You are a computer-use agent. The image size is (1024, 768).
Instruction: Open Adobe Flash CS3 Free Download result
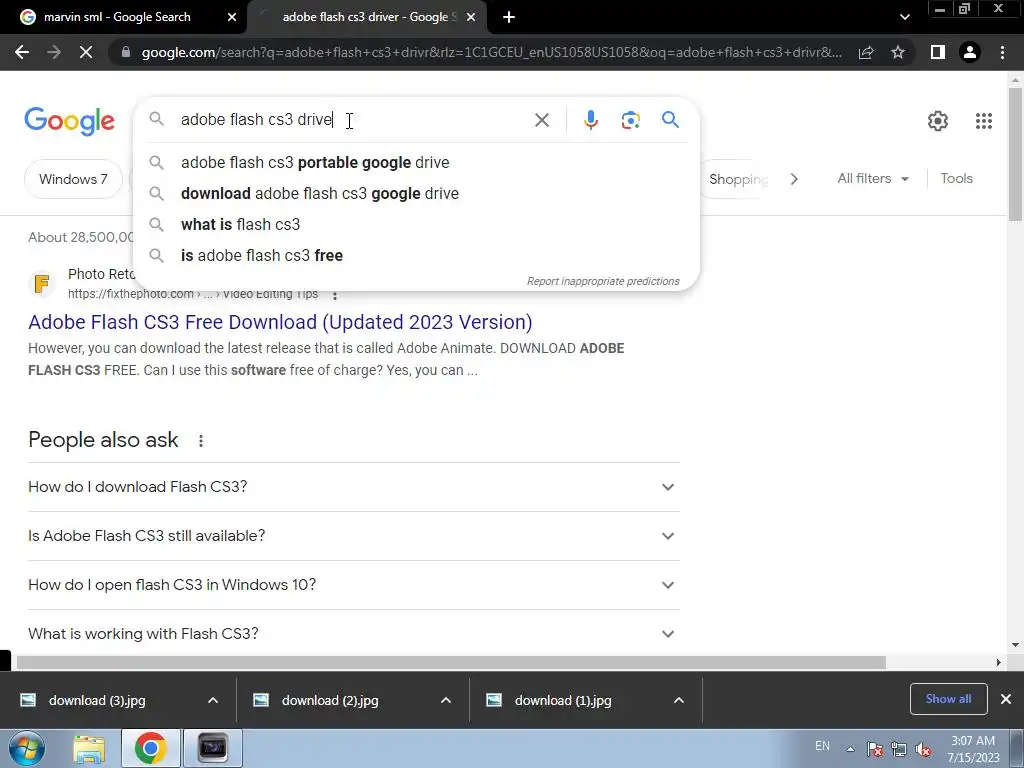[x=280, y=322]
